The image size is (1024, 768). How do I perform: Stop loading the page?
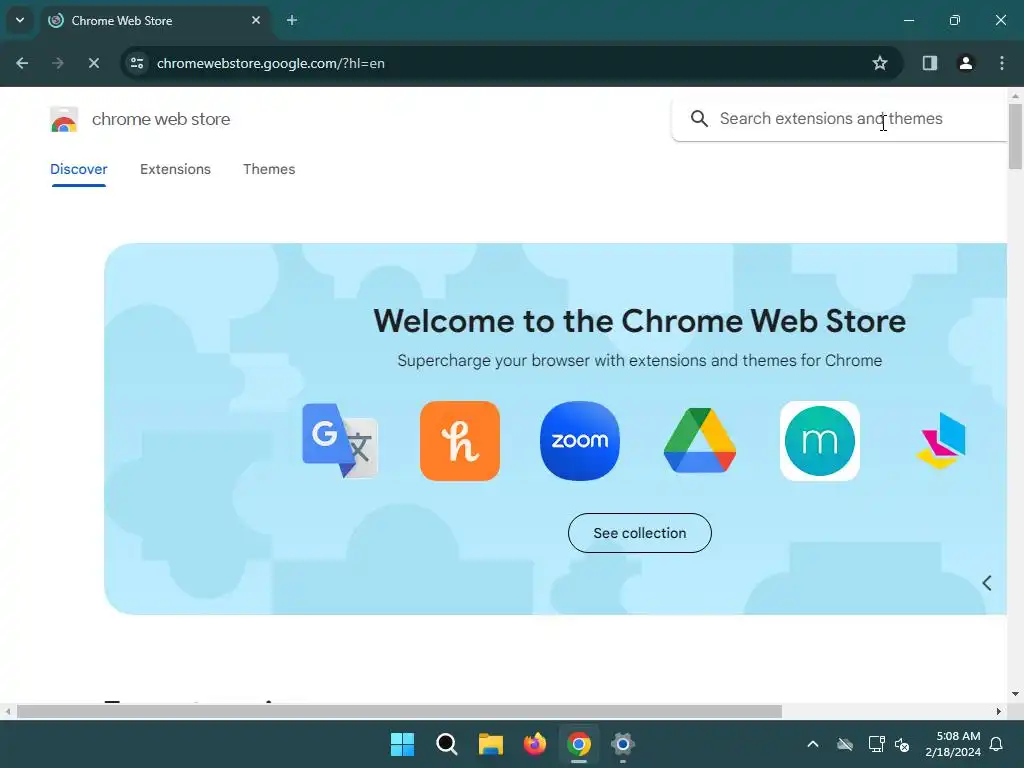click(93, 63)
